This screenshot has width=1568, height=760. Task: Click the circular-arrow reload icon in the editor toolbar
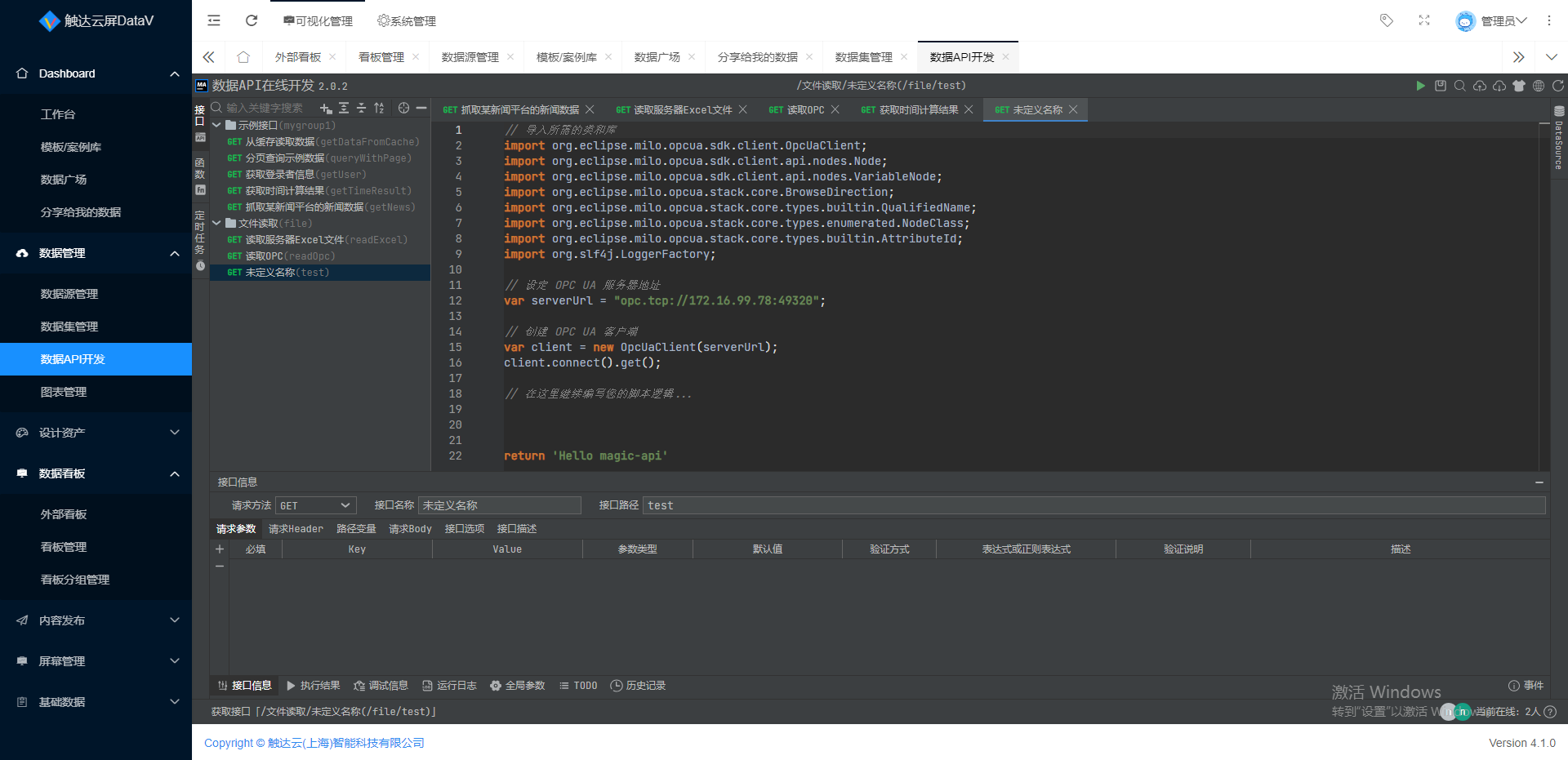tap(1558, 86)
